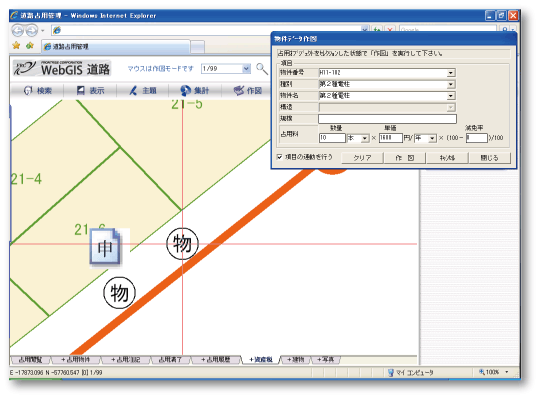Toggle the 項目の連動を行う checkbox
Viewport: 540px width, 399px height.
pos(280,157)
